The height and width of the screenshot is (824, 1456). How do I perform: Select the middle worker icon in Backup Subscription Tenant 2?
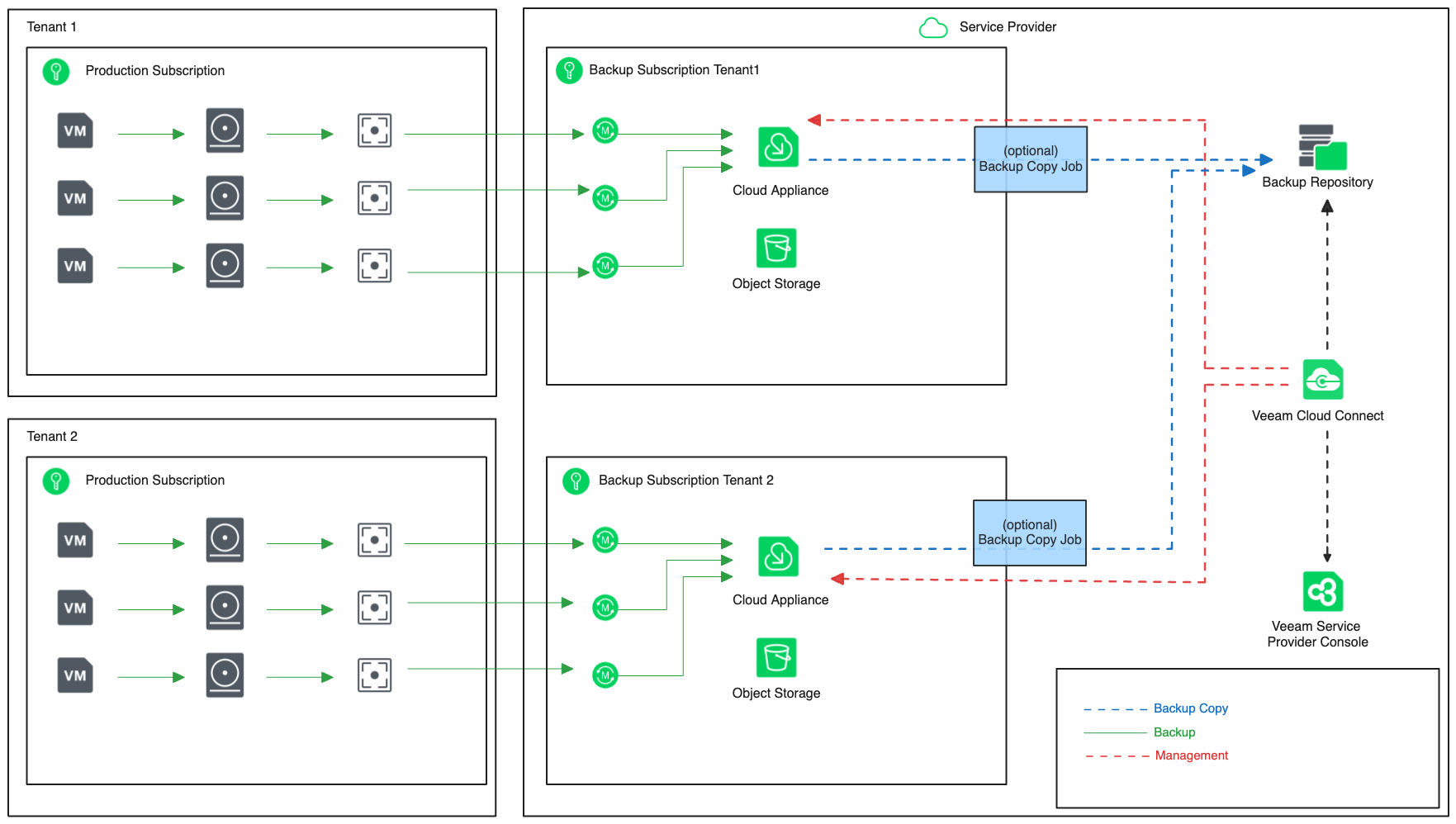pos(605,608)
